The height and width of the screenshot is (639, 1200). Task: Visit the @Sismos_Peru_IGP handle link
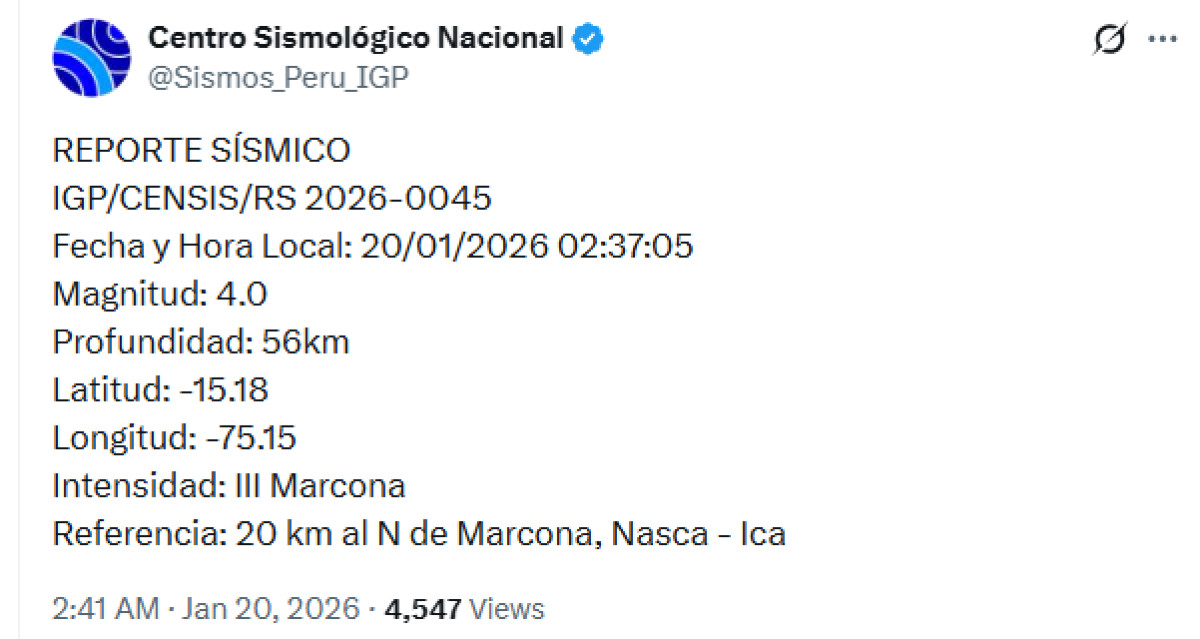(278, 78)
